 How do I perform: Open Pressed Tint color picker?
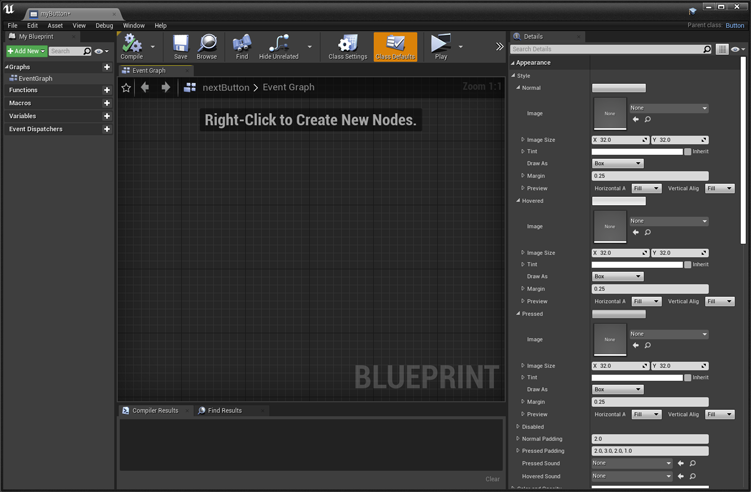click(637, 378)
